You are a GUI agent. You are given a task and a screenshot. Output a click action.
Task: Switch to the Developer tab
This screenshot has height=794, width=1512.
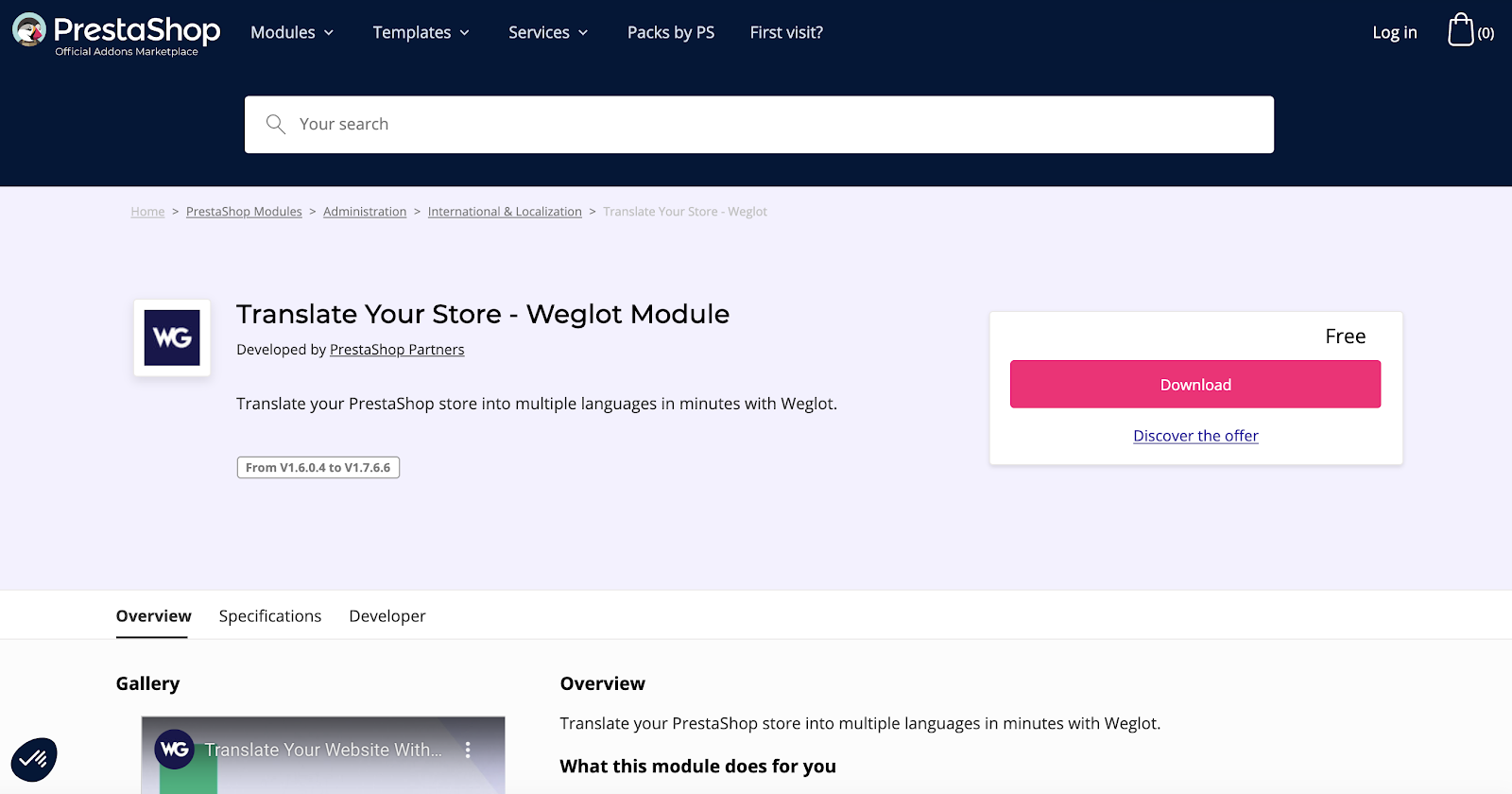(387, 616)
